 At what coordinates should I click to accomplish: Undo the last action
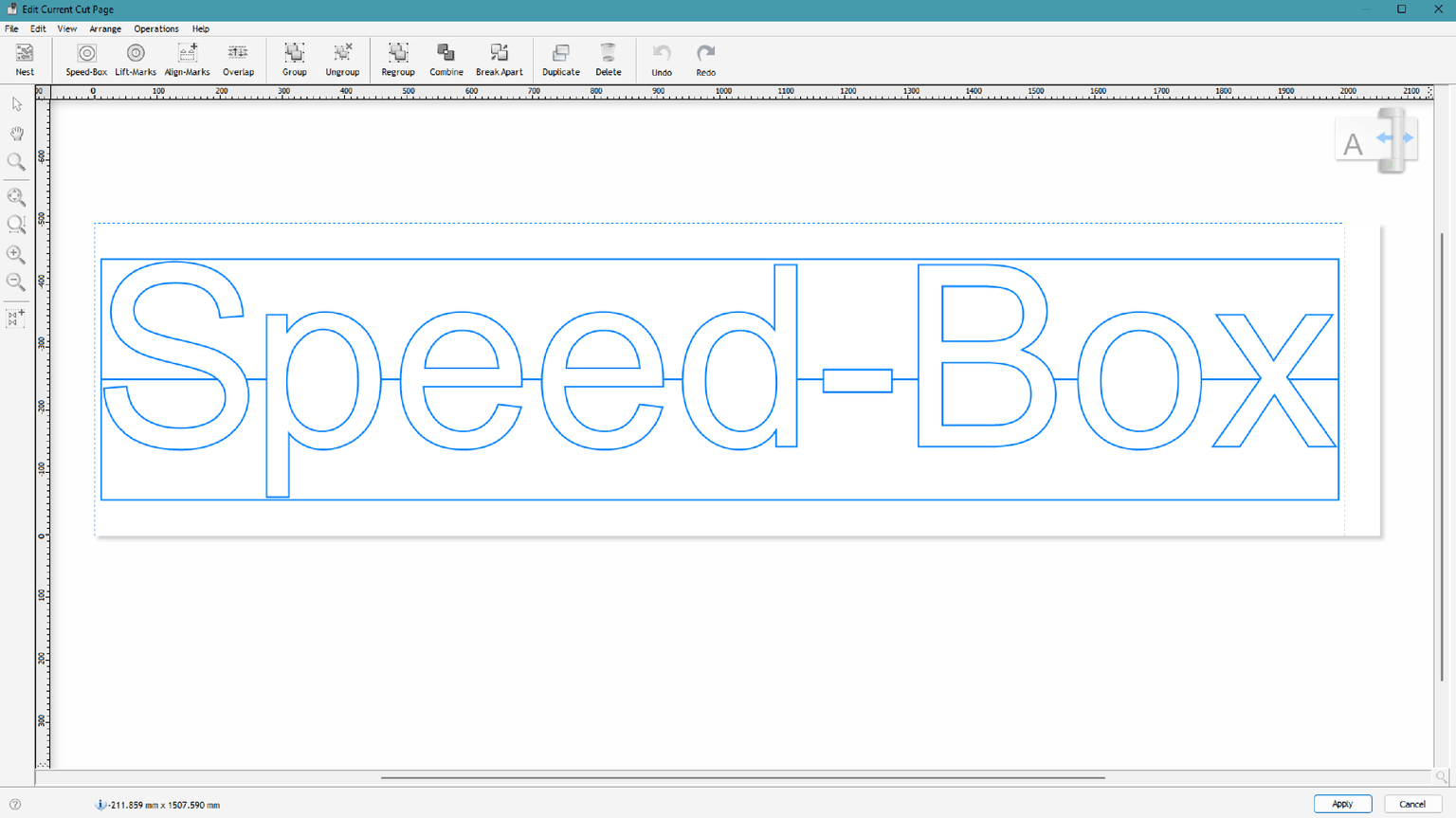tap(662, 59)
